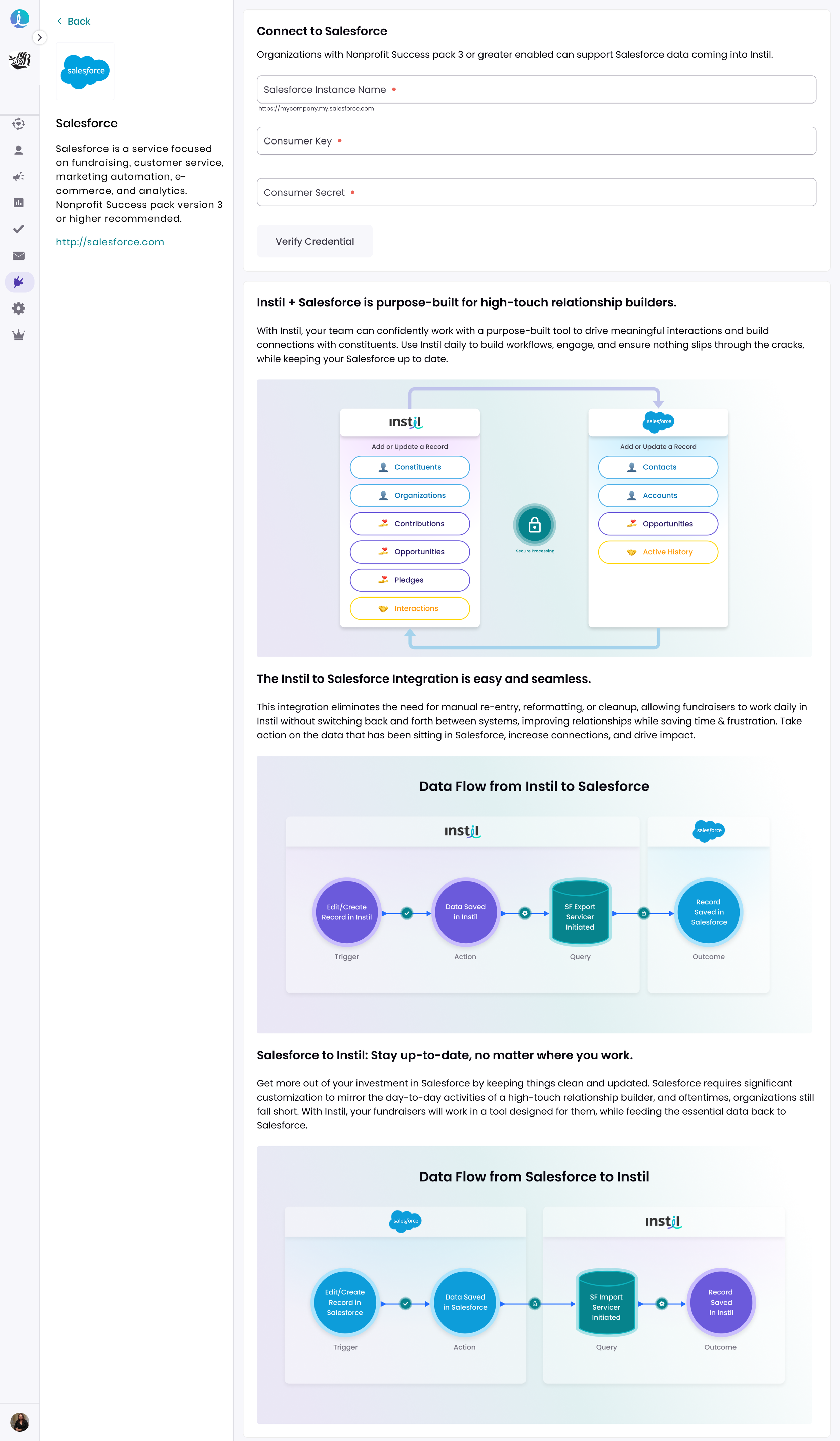This screenshot has width=840, height=1441.
Task: Click the Salesforce logo thumbnail
Action: 85,72
